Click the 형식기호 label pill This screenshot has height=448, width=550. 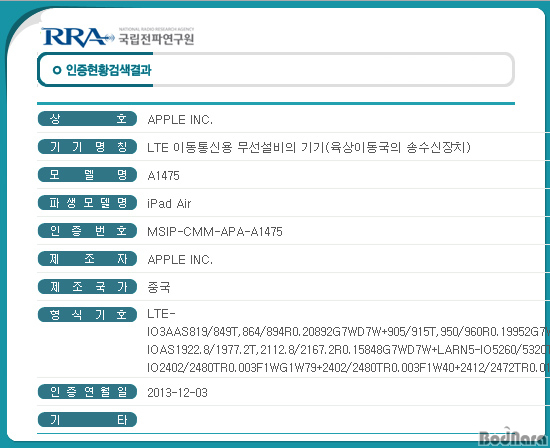click(87, 315)
